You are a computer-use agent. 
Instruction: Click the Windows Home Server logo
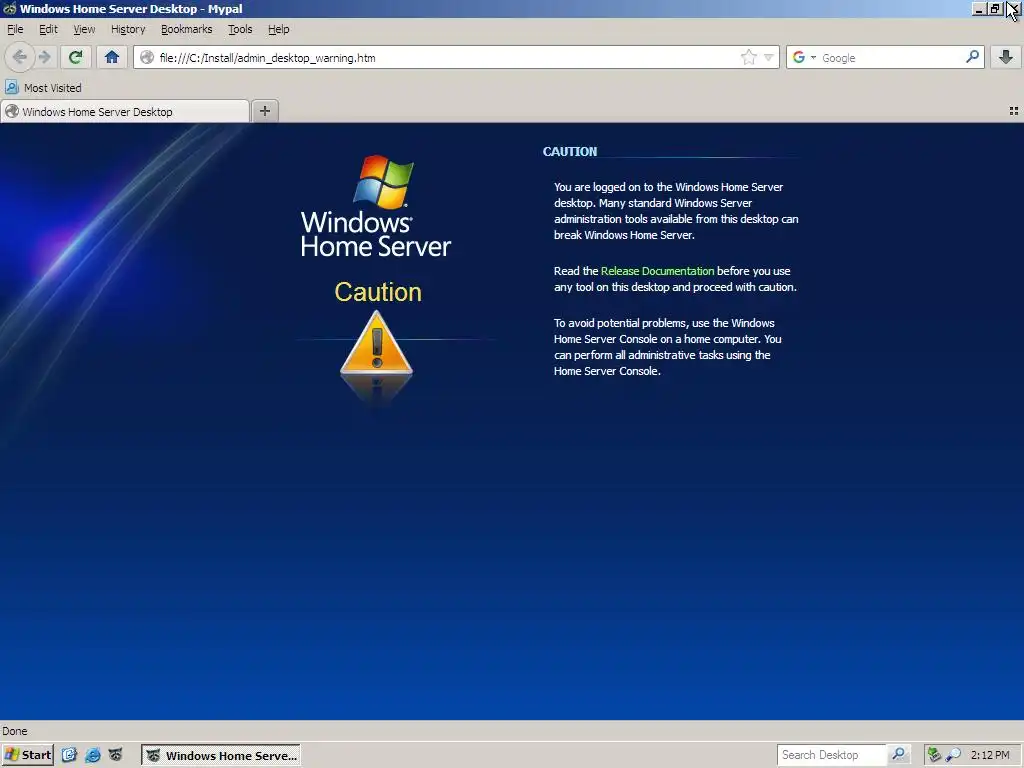click(x=376, y=206)
